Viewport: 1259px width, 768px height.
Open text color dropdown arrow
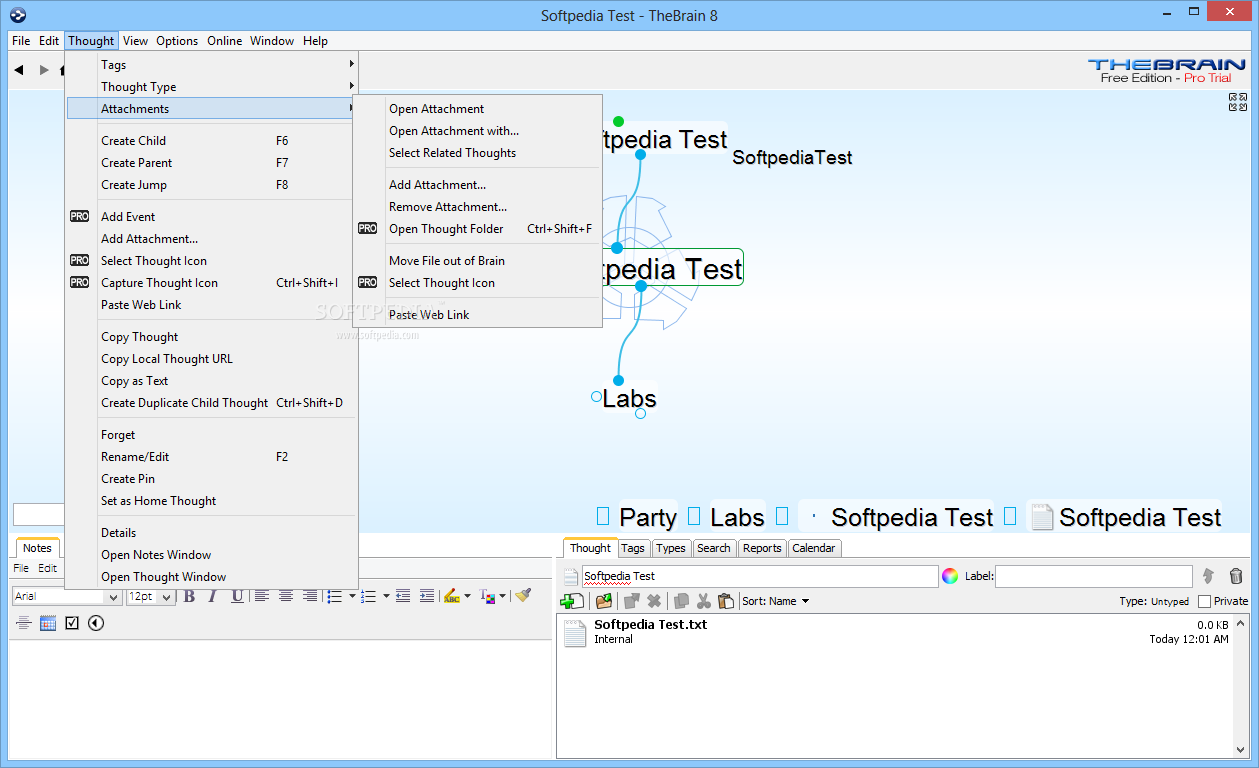click(502, 597)
